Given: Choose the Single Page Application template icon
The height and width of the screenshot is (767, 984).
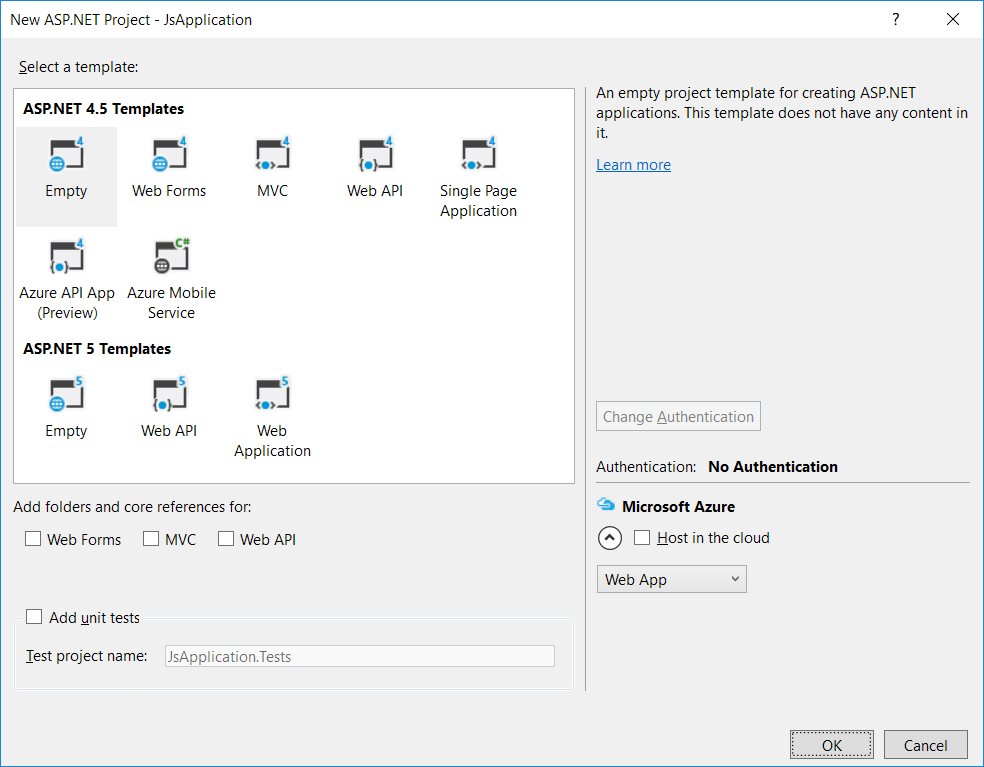Looking at the screenshot, I should click(x=478, y=154).
